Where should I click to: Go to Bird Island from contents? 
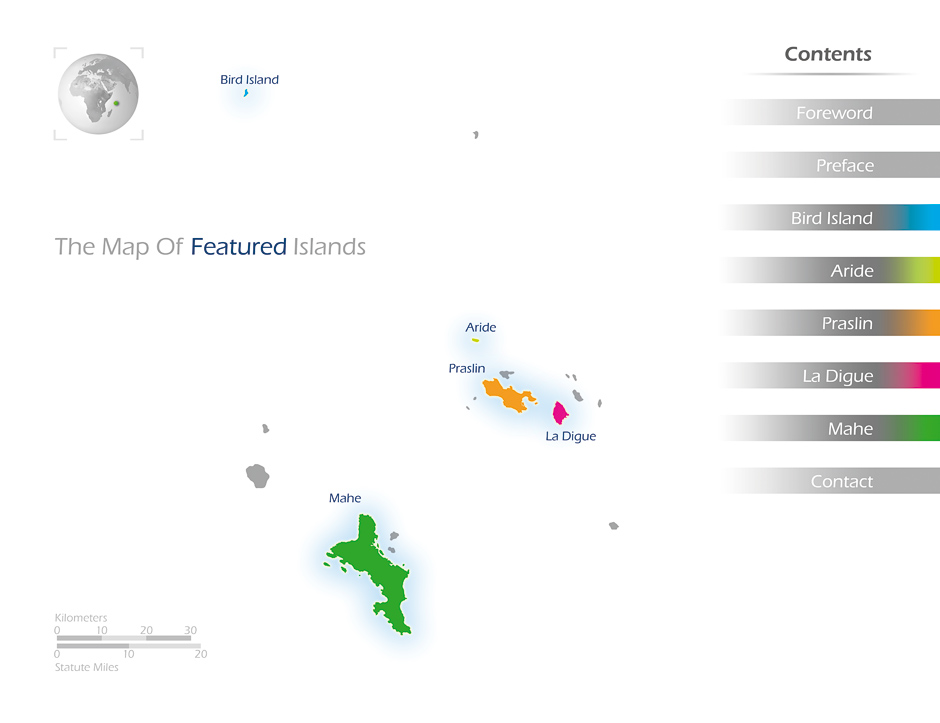[831, 218]
